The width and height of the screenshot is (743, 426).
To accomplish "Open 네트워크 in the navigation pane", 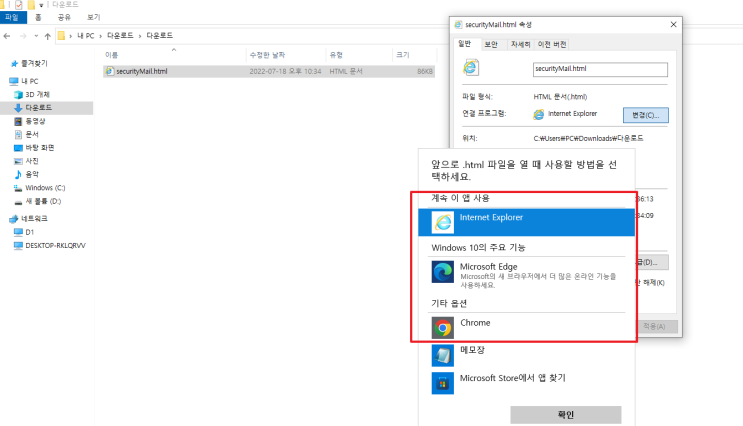I will pyautogui.click(x=28, y=218).
